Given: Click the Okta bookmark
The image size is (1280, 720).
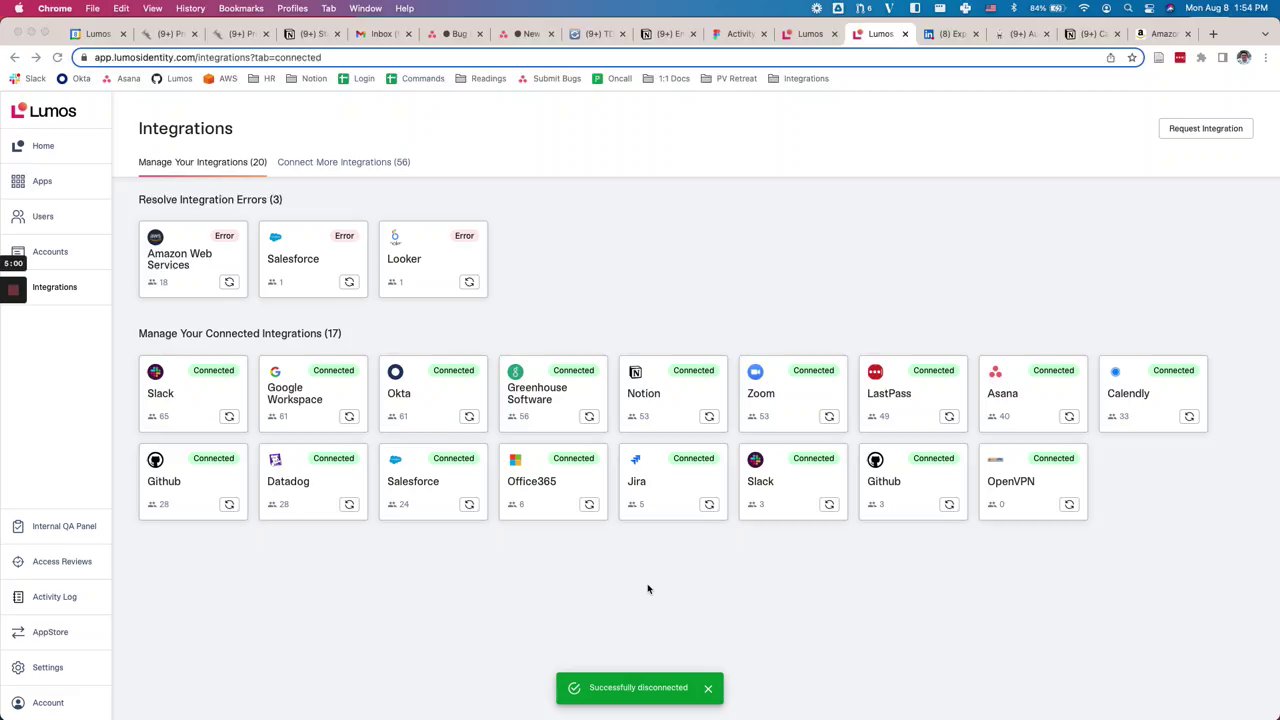Looking at the screenshot, I should click(73, 78).
